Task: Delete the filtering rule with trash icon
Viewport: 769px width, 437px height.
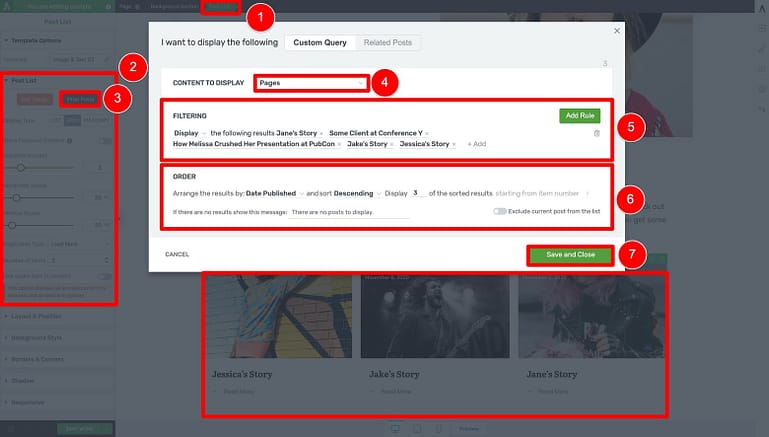Action: [x=596, y=133]
